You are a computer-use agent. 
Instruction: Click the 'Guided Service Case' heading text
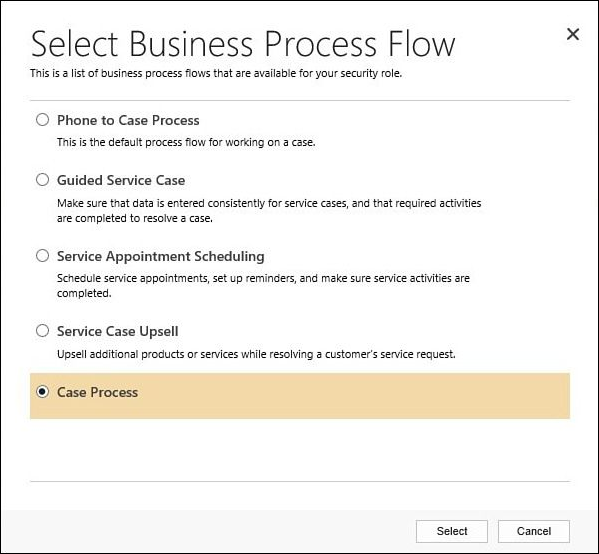[121, 180]
